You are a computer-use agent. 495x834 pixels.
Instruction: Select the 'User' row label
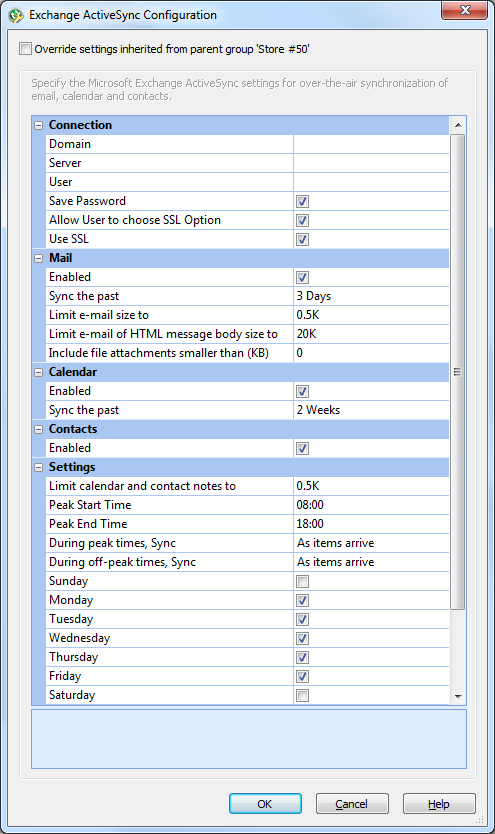click(x=61, y=182)
